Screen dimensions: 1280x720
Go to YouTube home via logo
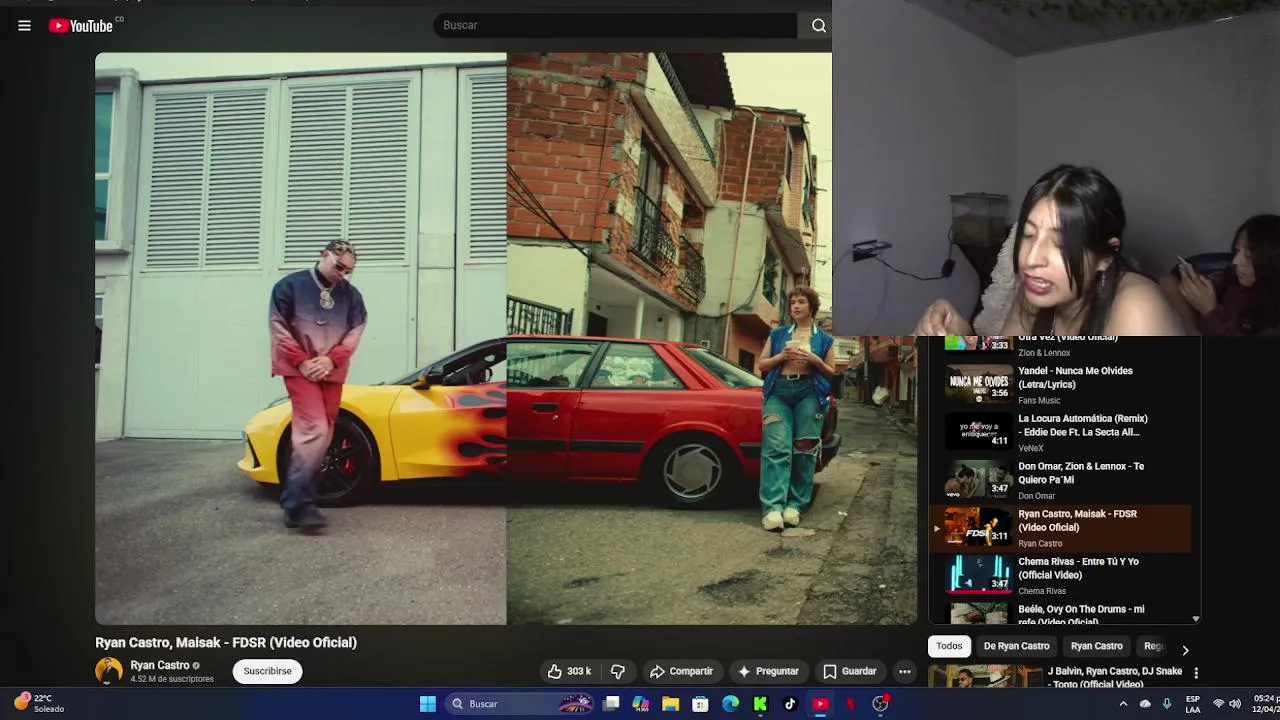tap(82, 26)
